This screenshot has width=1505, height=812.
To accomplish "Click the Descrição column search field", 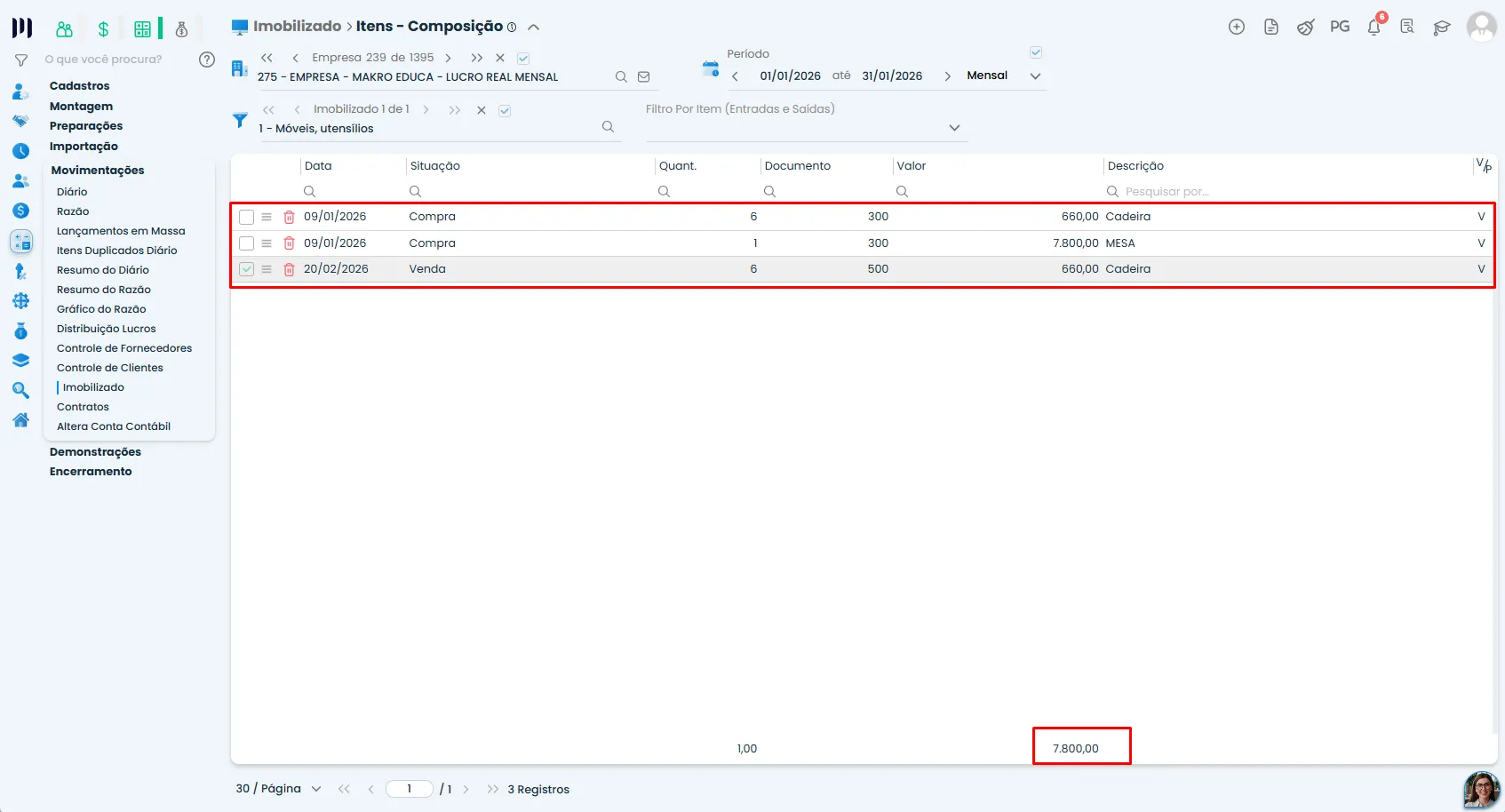I will click(1286, 192).
